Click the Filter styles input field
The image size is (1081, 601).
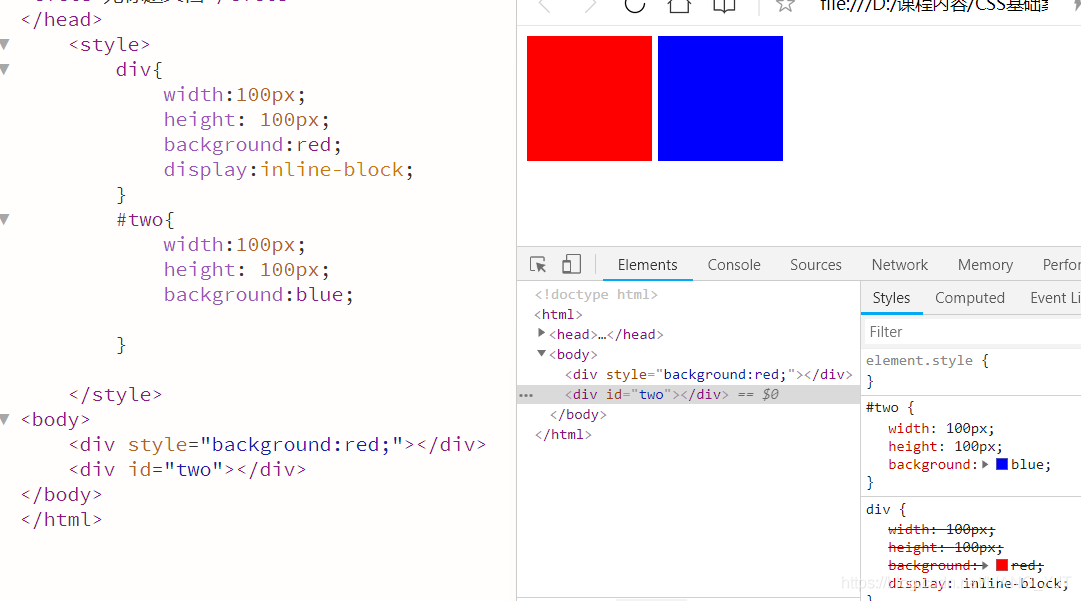[972, 332]
